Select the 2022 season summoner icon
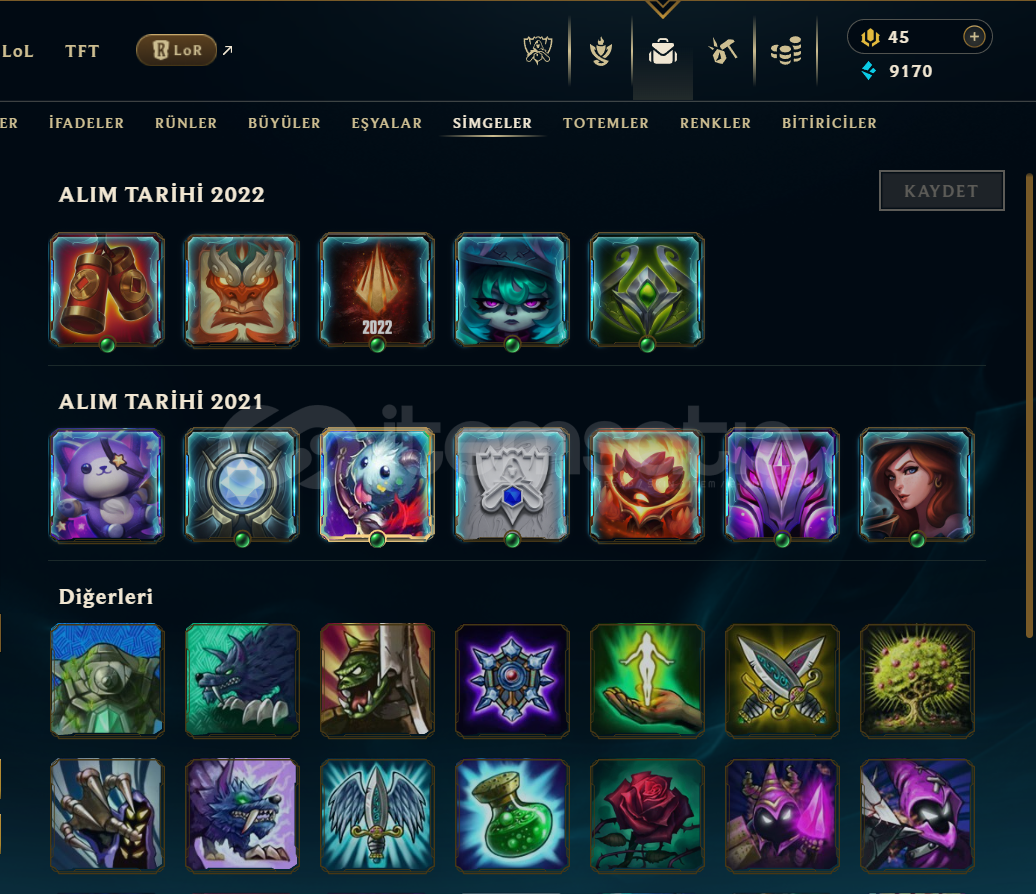Viewport: 1036px width, 894px height. [x=377, y=290]
